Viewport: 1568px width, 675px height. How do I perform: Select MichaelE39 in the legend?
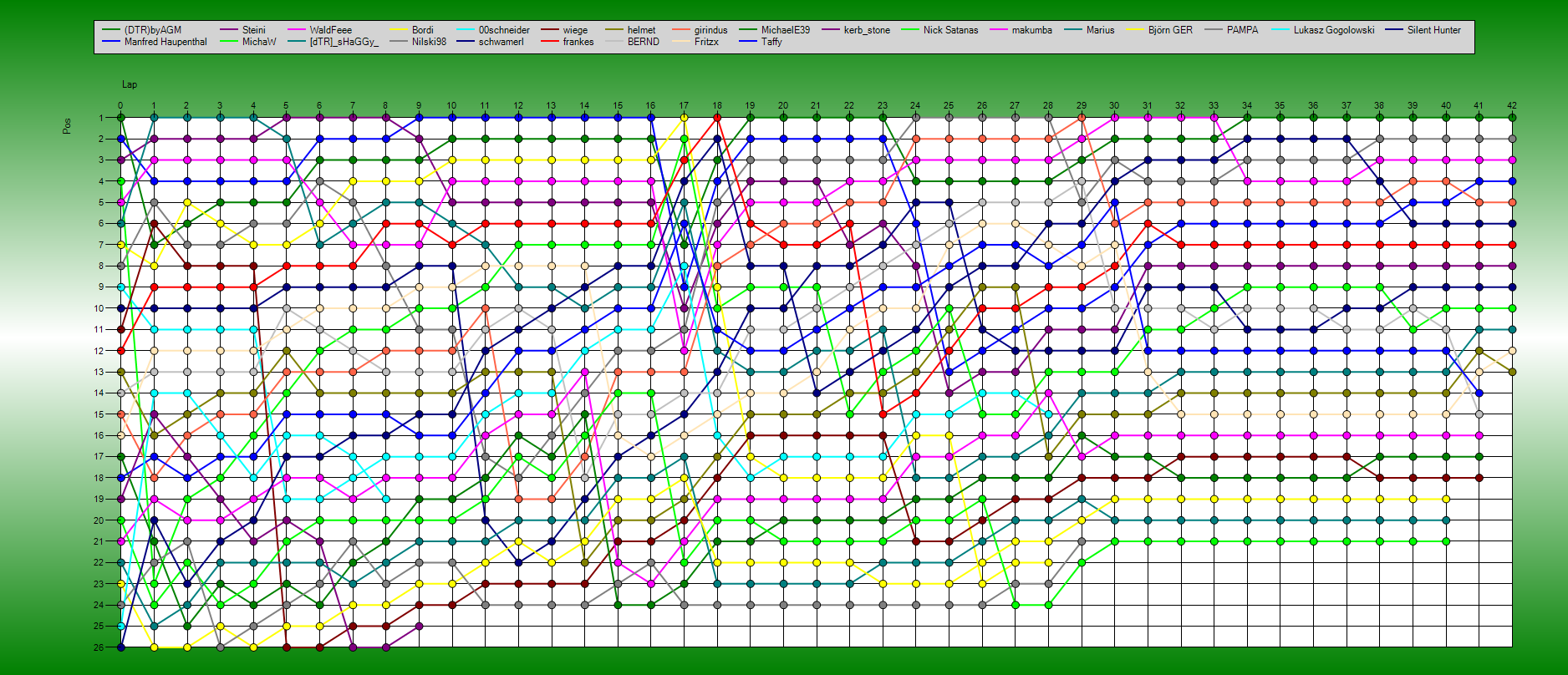point(786,30)
